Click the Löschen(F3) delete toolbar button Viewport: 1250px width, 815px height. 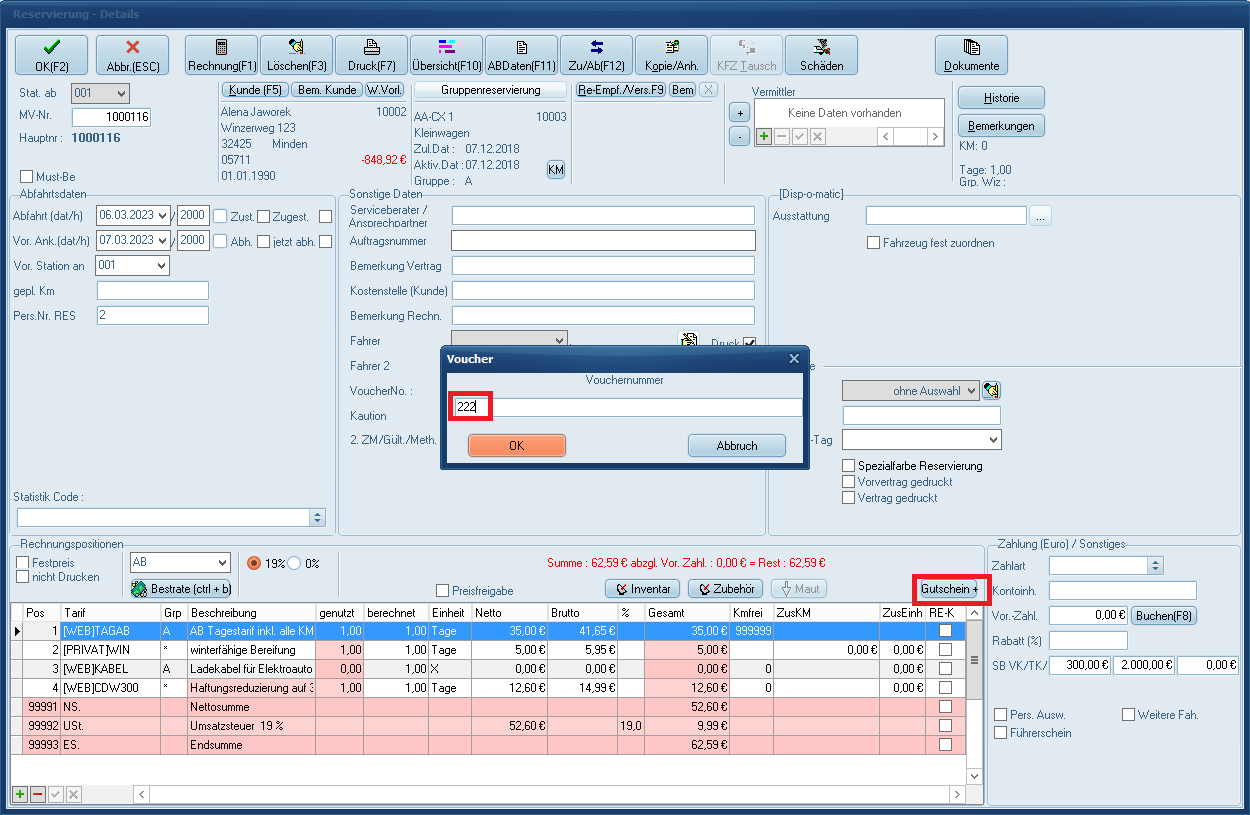click(x=297, y=55)
